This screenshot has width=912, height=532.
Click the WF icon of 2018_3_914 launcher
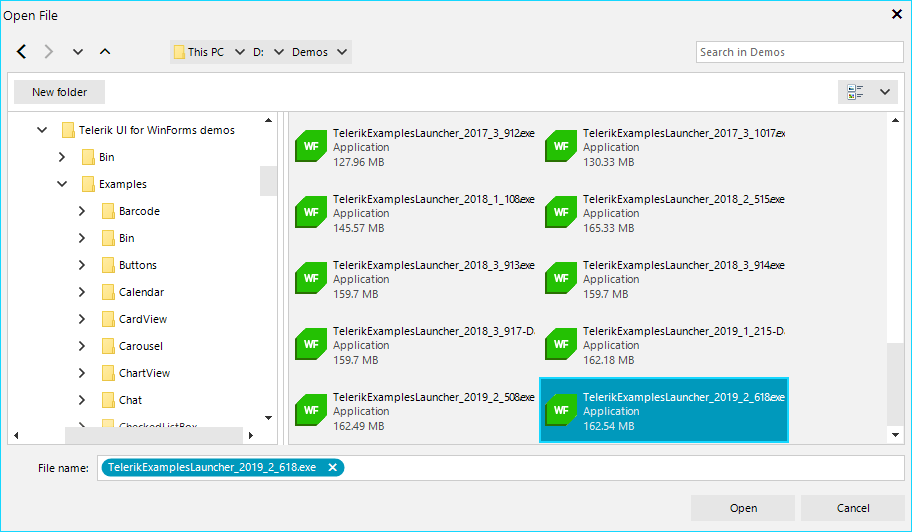(x=561, y=278)
